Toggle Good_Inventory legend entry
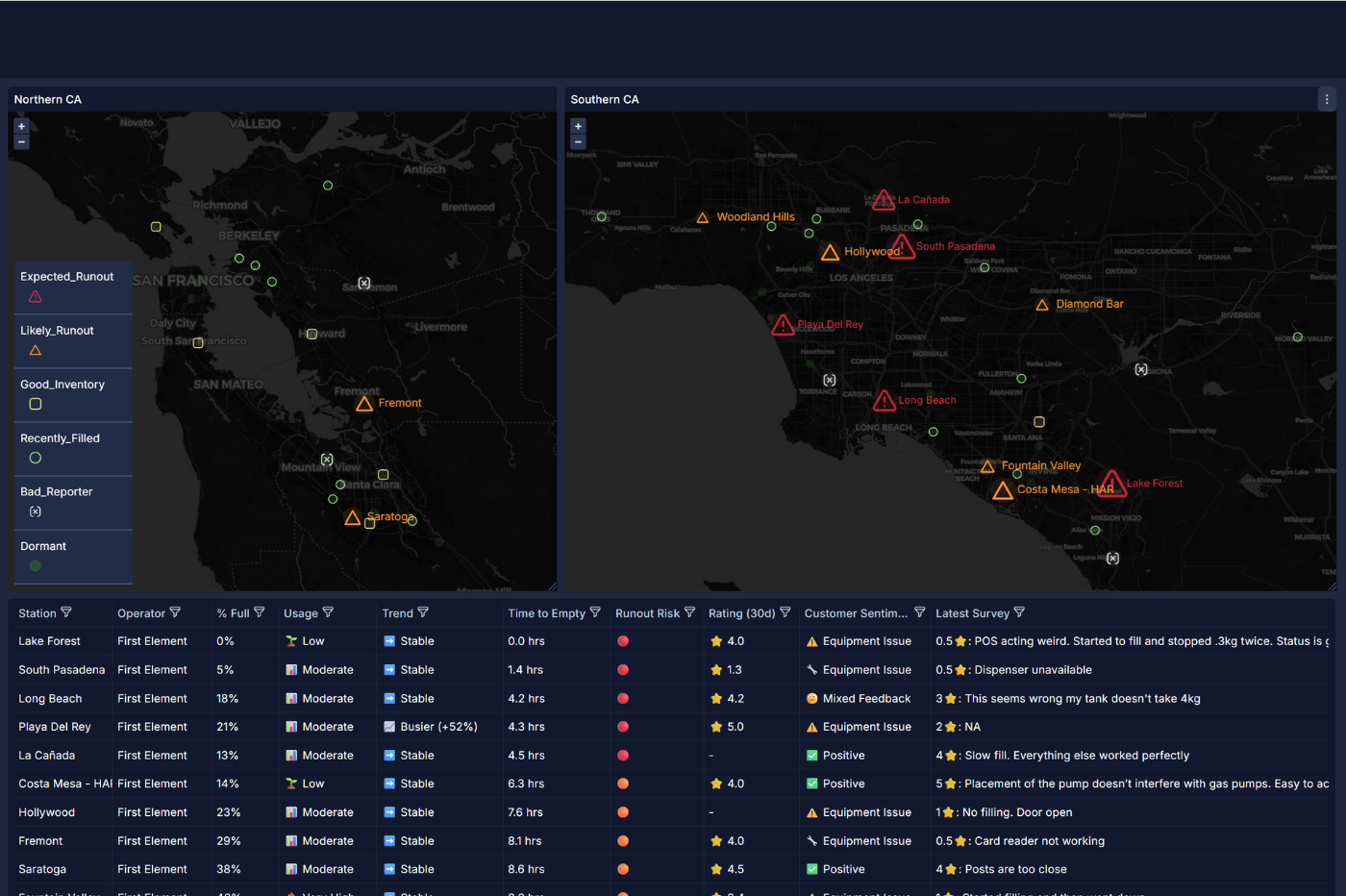This screenshot has width=1346, height=896. click(x=62, y=394)
